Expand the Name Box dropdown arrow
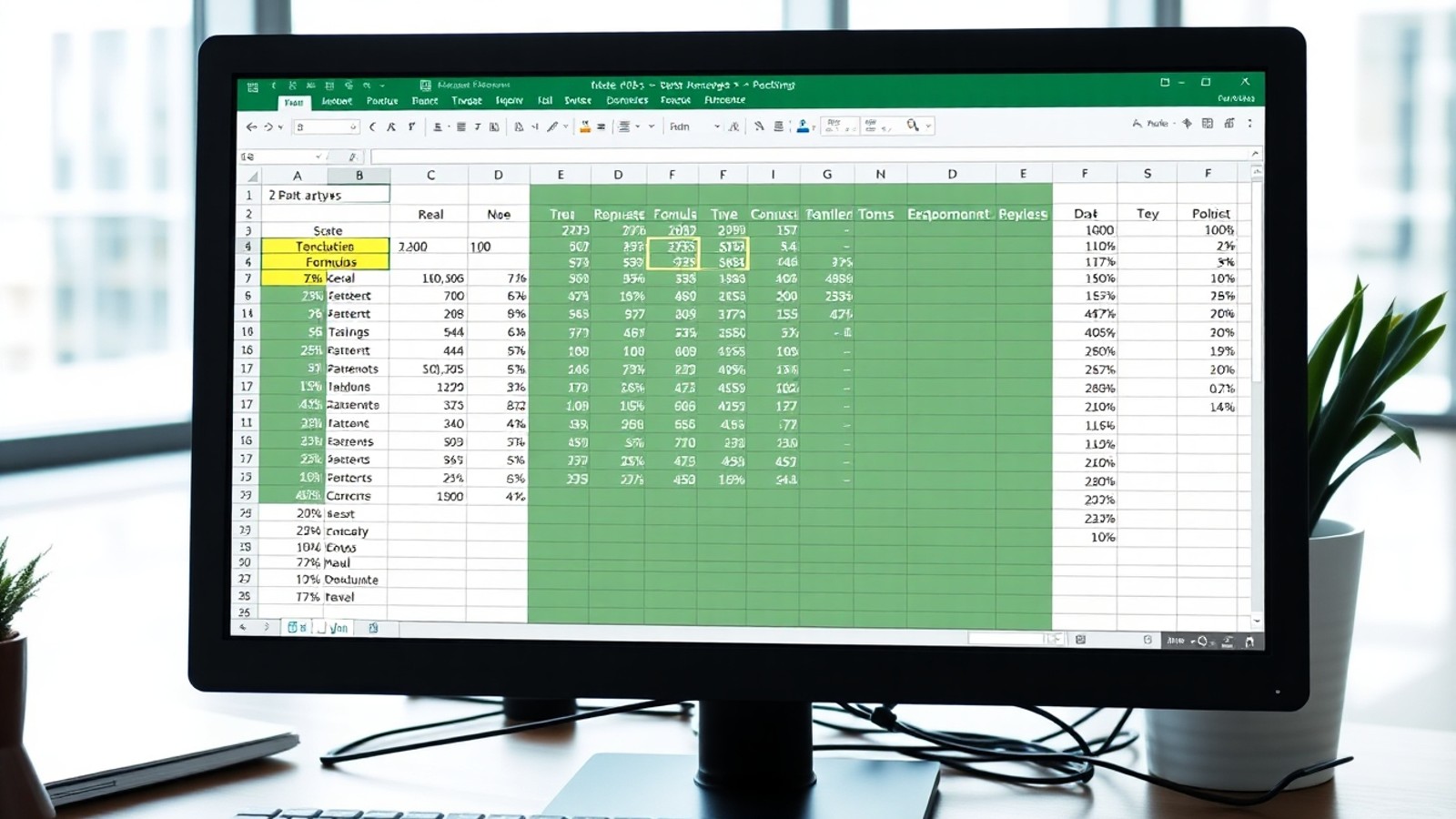Viewport: 1456px width, 819px height. [318, 157]
